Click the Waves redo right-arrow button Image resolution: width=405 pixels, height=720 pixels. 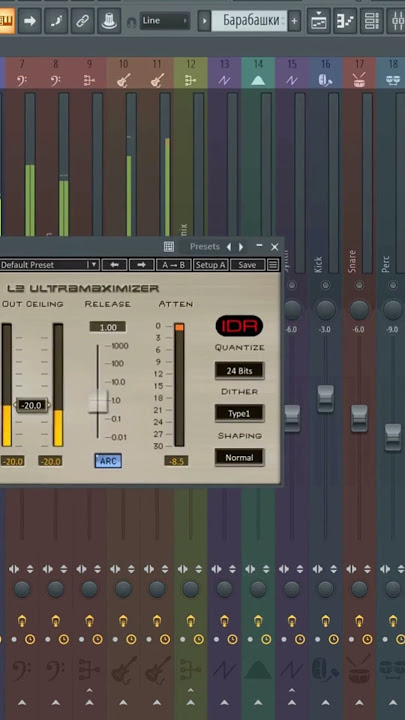[x=142, y=265]
